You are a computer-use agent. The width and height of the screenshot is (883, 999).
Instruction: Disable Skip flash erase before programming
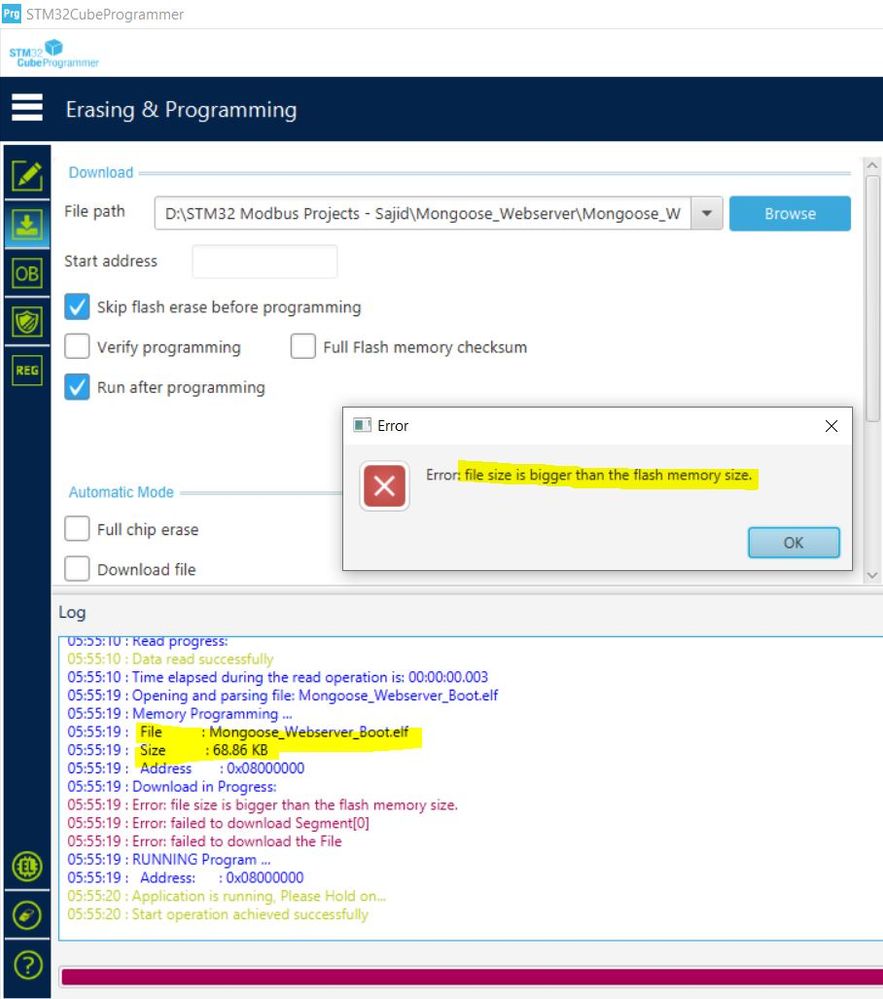(77, 307)
